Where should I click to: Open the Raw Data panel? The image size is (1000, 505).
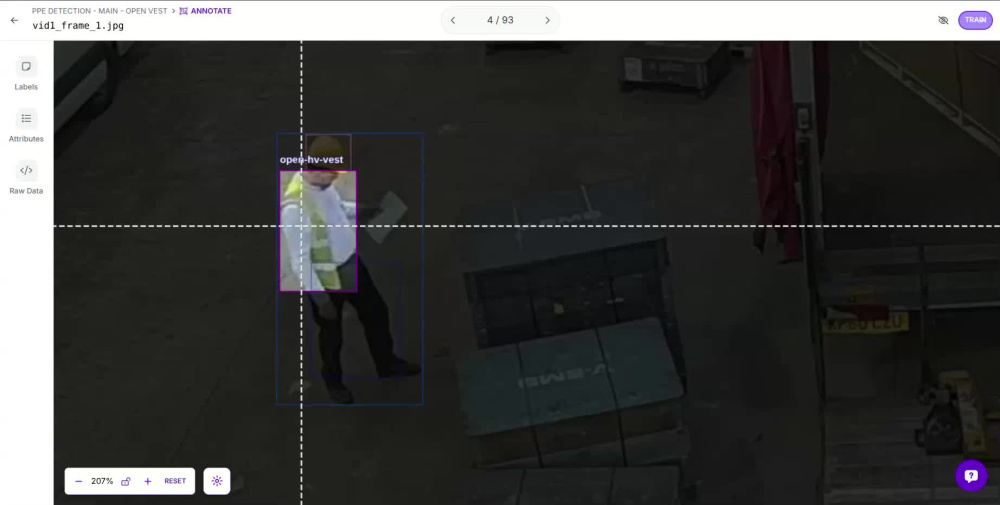click(26, 178)
